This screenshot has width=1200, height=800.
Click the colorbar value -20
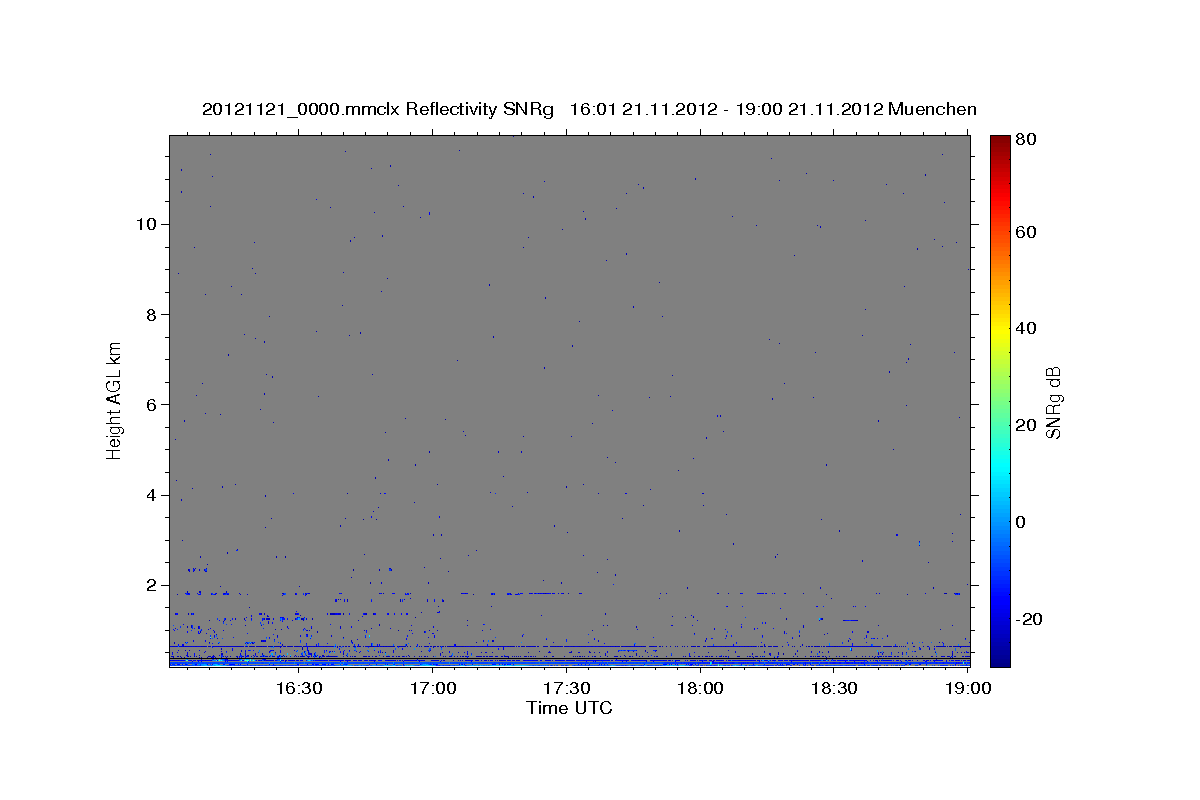point(1028,620)
